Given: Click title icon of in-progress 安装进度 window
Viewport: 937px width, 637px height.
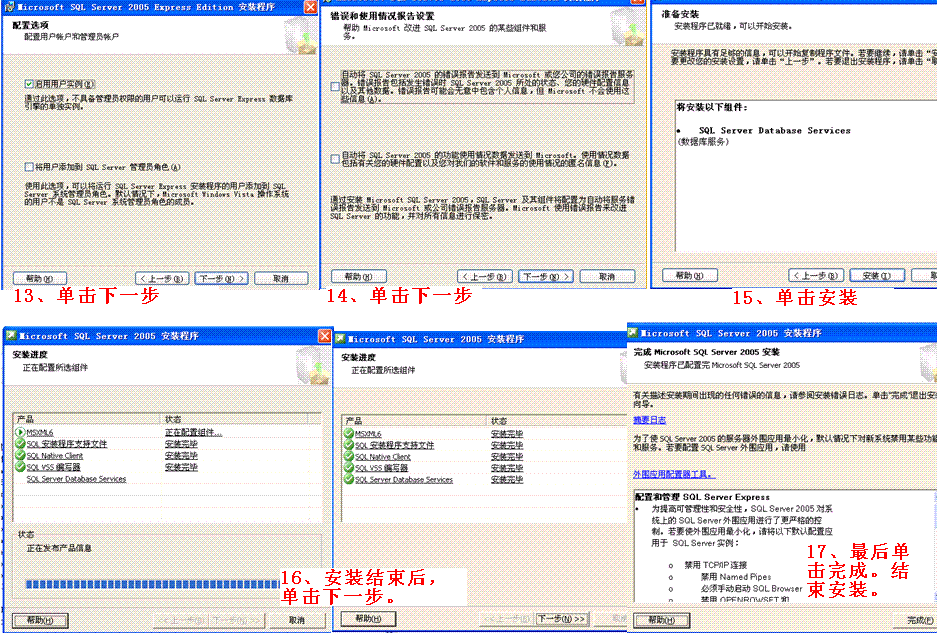Looking at the screenshot, I should 11,336.
